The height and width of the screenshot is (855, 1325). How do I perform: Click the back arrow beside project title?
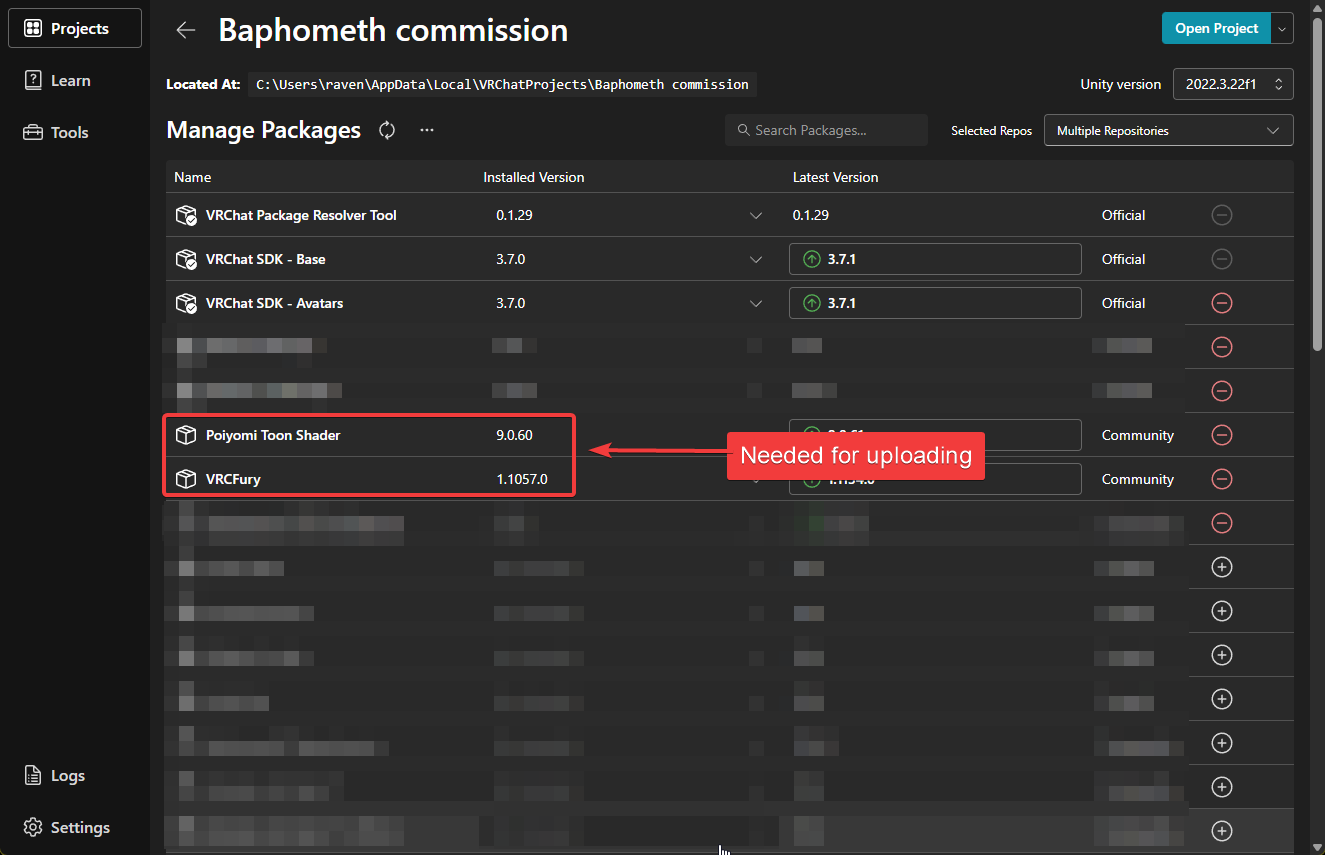click(186, 30)
